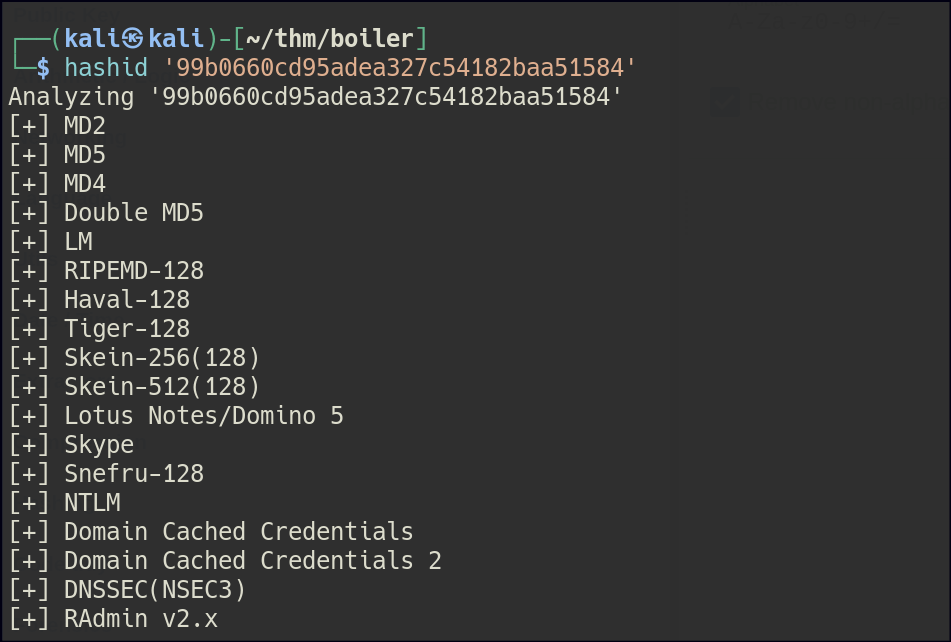951x642 pixels.
Task: Click the RIPEMD-128 result
Action: pos(133,271)
